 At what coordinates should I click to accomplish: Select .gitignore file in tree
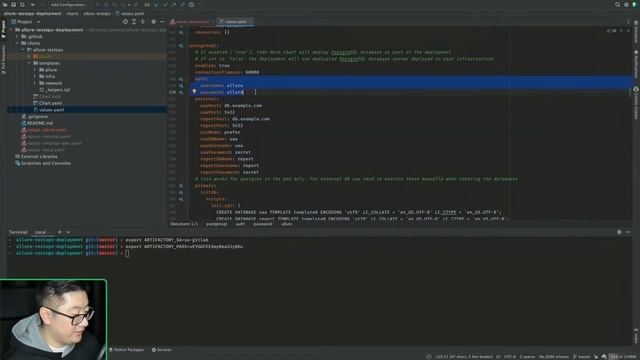(x=35, y=116)
